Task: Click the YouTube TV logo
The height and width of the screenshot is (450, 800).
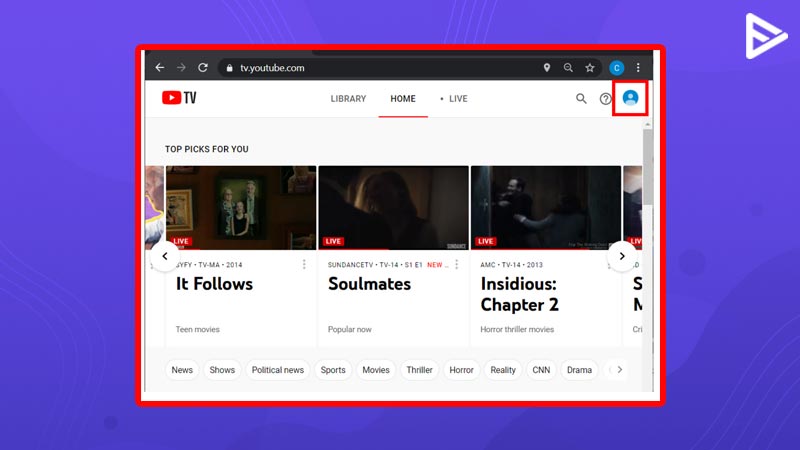Action: (179, 97)
